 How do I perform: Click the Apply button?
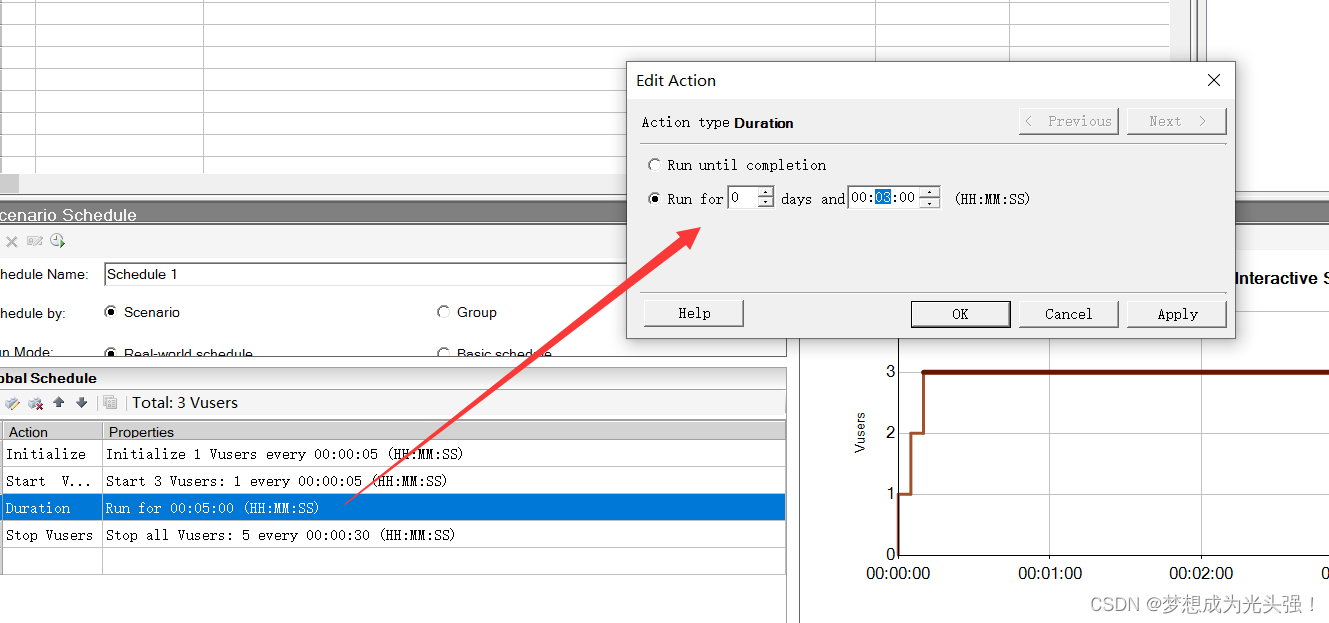pos(1177,313)
